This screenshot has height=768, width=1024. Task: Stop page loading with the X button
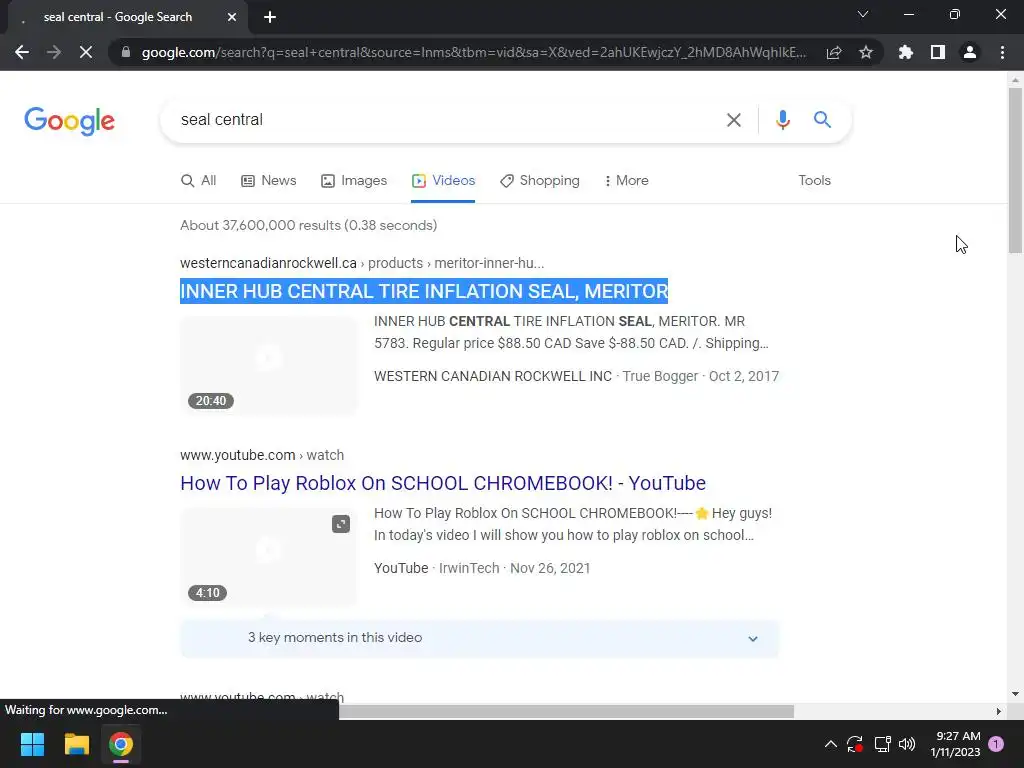[x=86, y=52]
